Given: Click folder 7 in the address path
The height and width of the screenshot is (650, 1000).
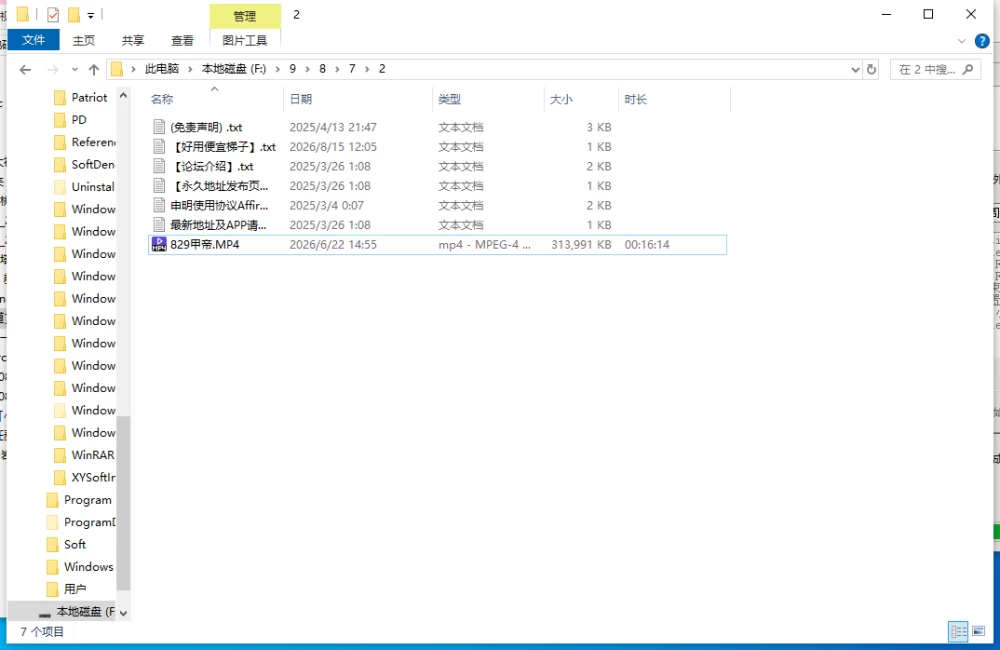Looking at the screenshot, I should [x=352, y=69].
